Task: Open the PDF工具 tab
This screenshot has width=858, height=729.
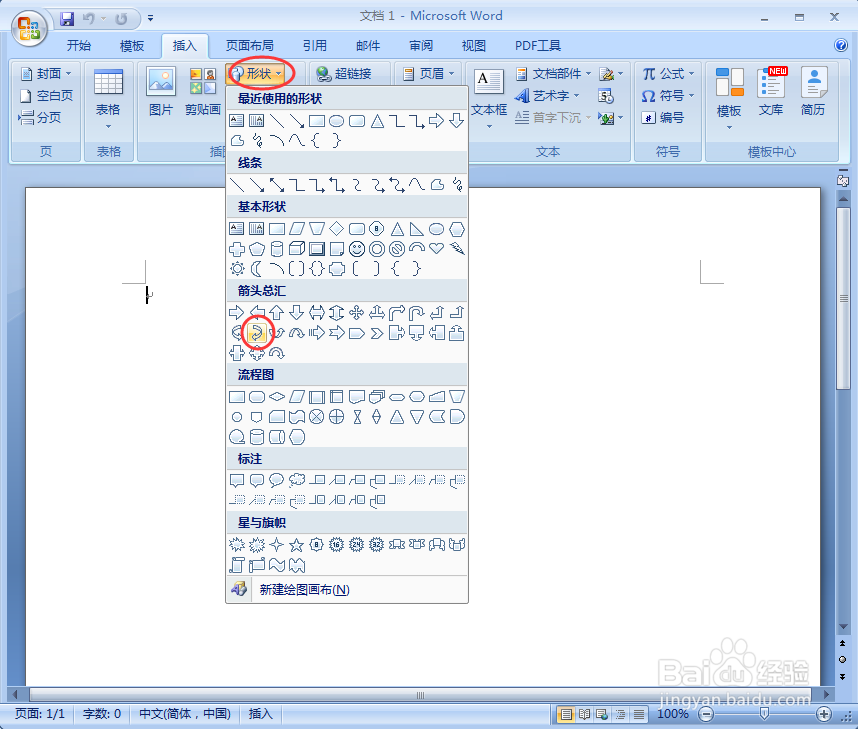Action: 538,45
